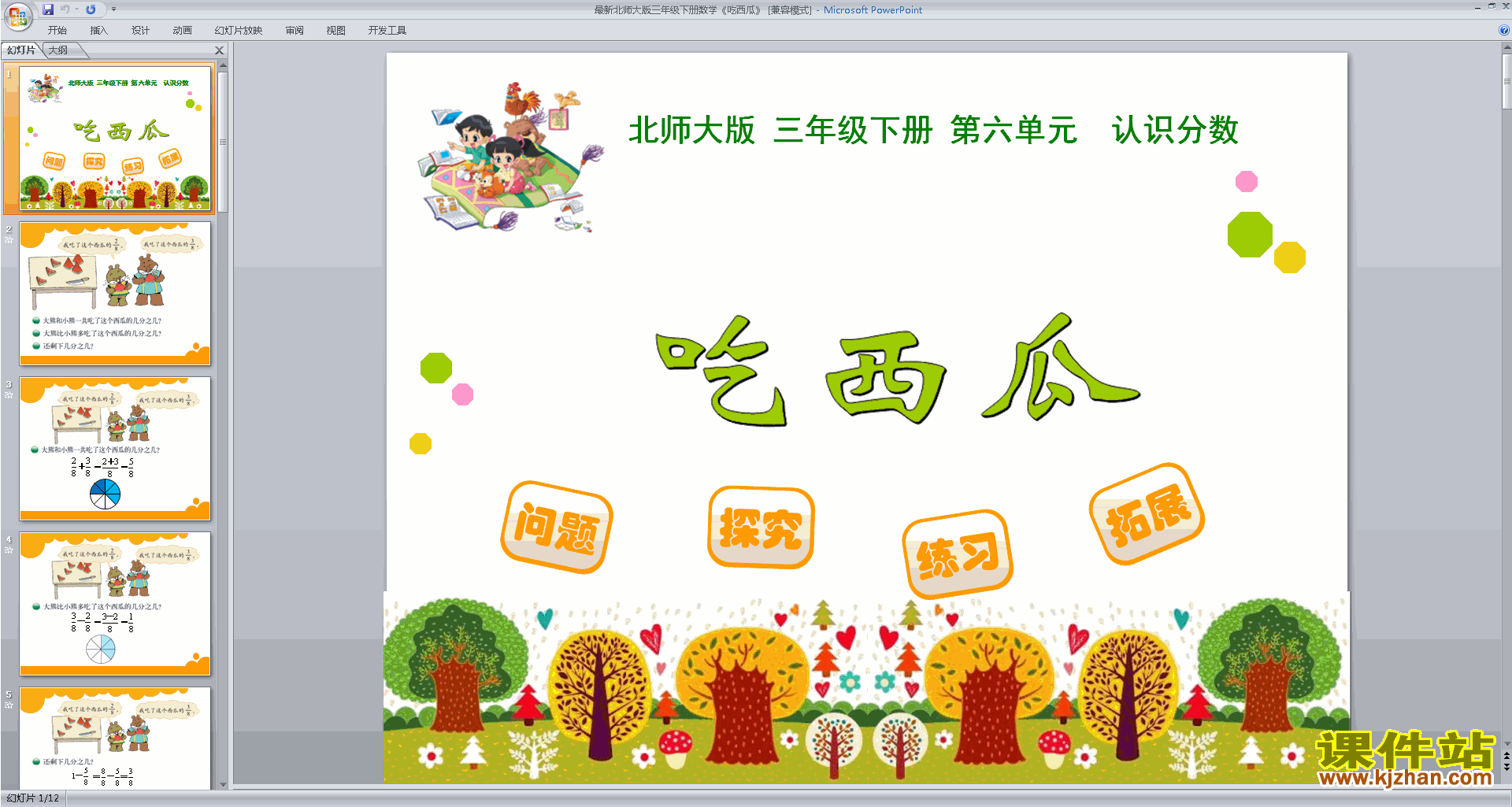Select slide 3 thumbnail with 2/8+3/8 equation
The height and width of the screenshot is (807, 1512).
(x=115, y=449)
